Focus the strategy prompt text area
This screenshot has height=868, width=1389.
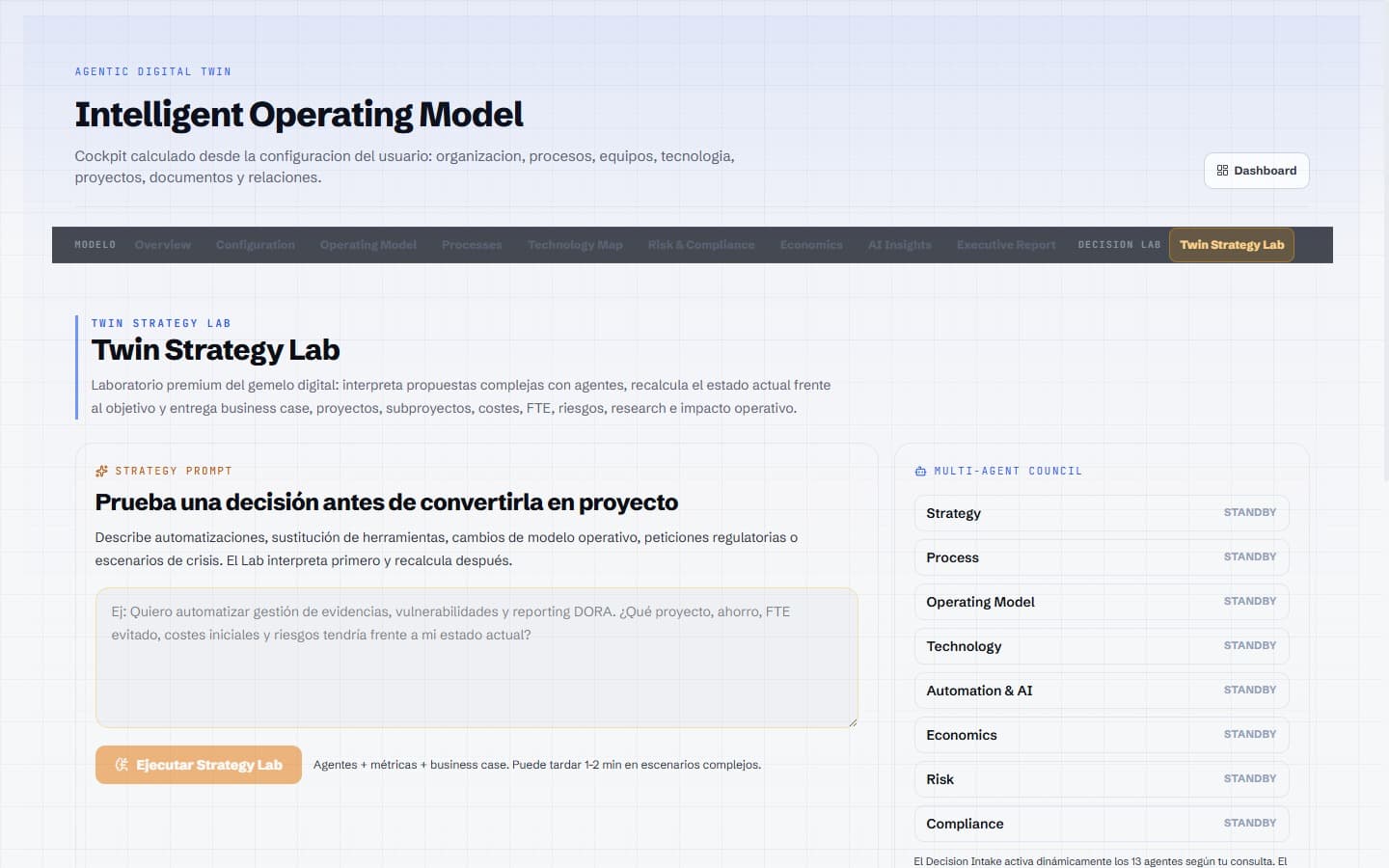[477, 658]
